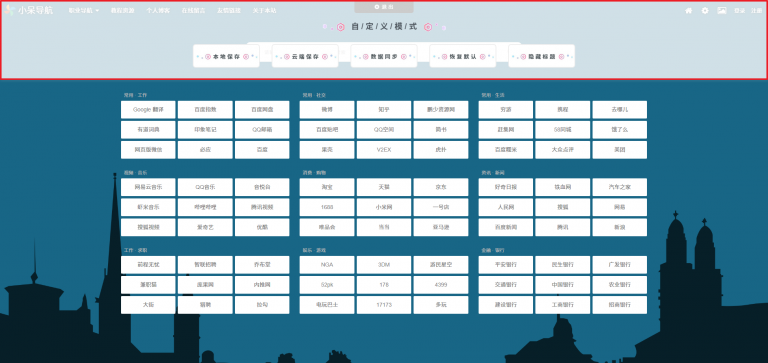Open the 必应 tile
The width and height of the screenshot is (768, 363).
[205, 150]
